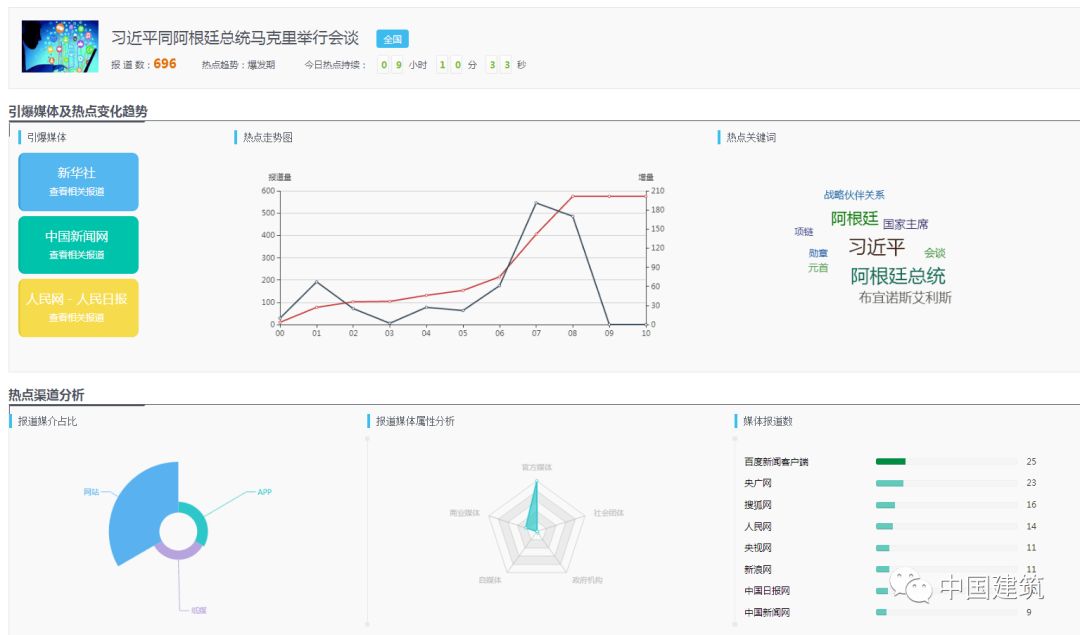Click the 人民网 media row label
1080x635 pixels.
pyautogui.click(x=758, y=526)
